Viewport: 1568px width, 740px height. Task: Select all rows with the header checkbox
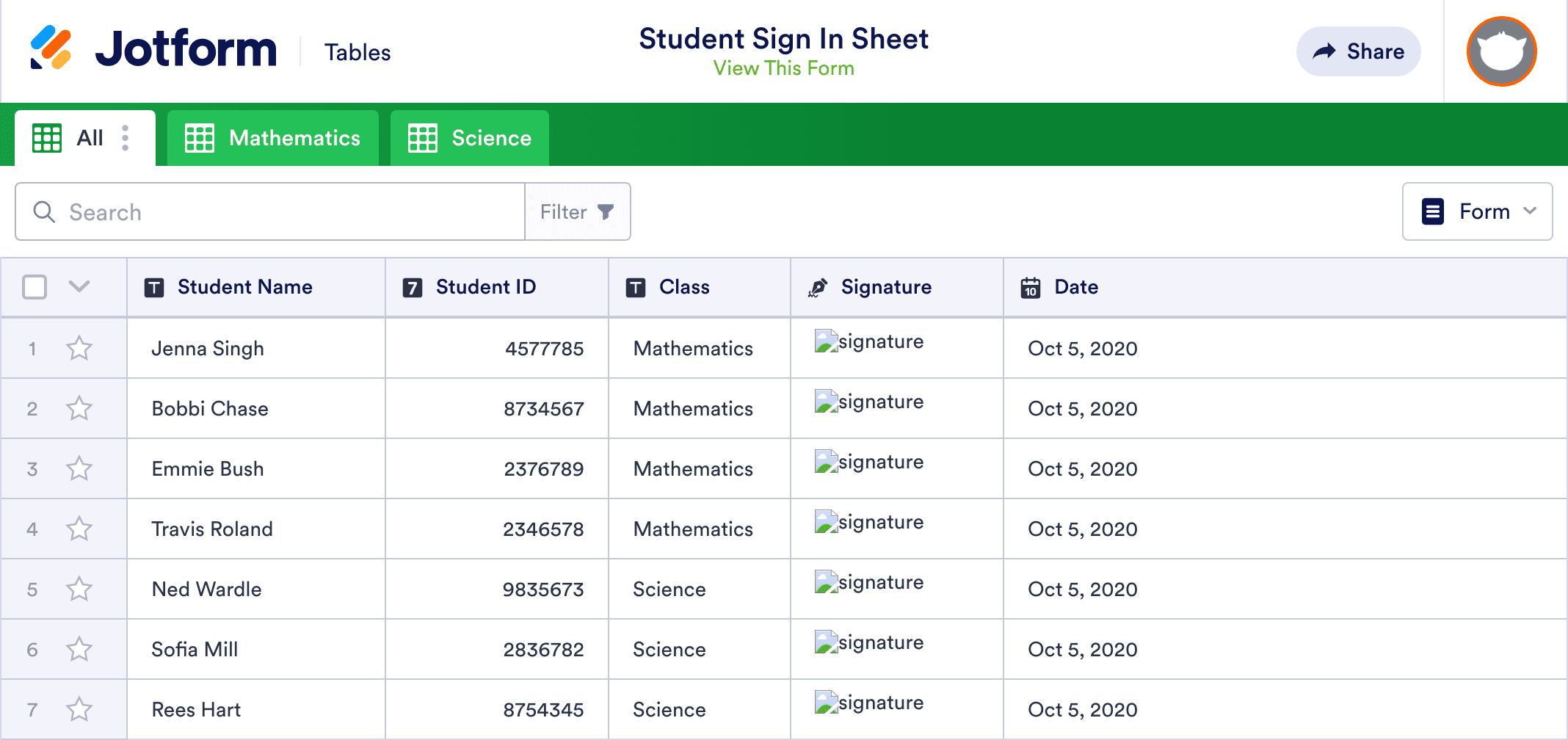pyautogui.click(x=35, y=287)
